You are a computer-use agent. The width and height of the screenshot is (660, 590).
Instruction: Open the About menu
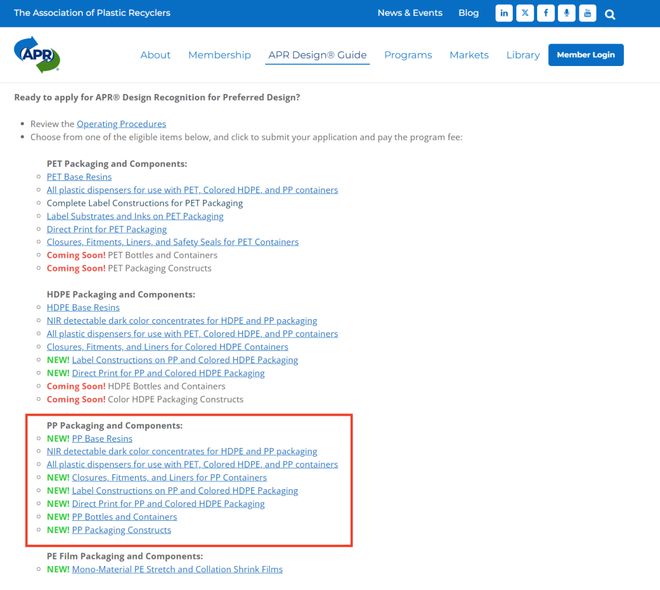tap(155, 55)
